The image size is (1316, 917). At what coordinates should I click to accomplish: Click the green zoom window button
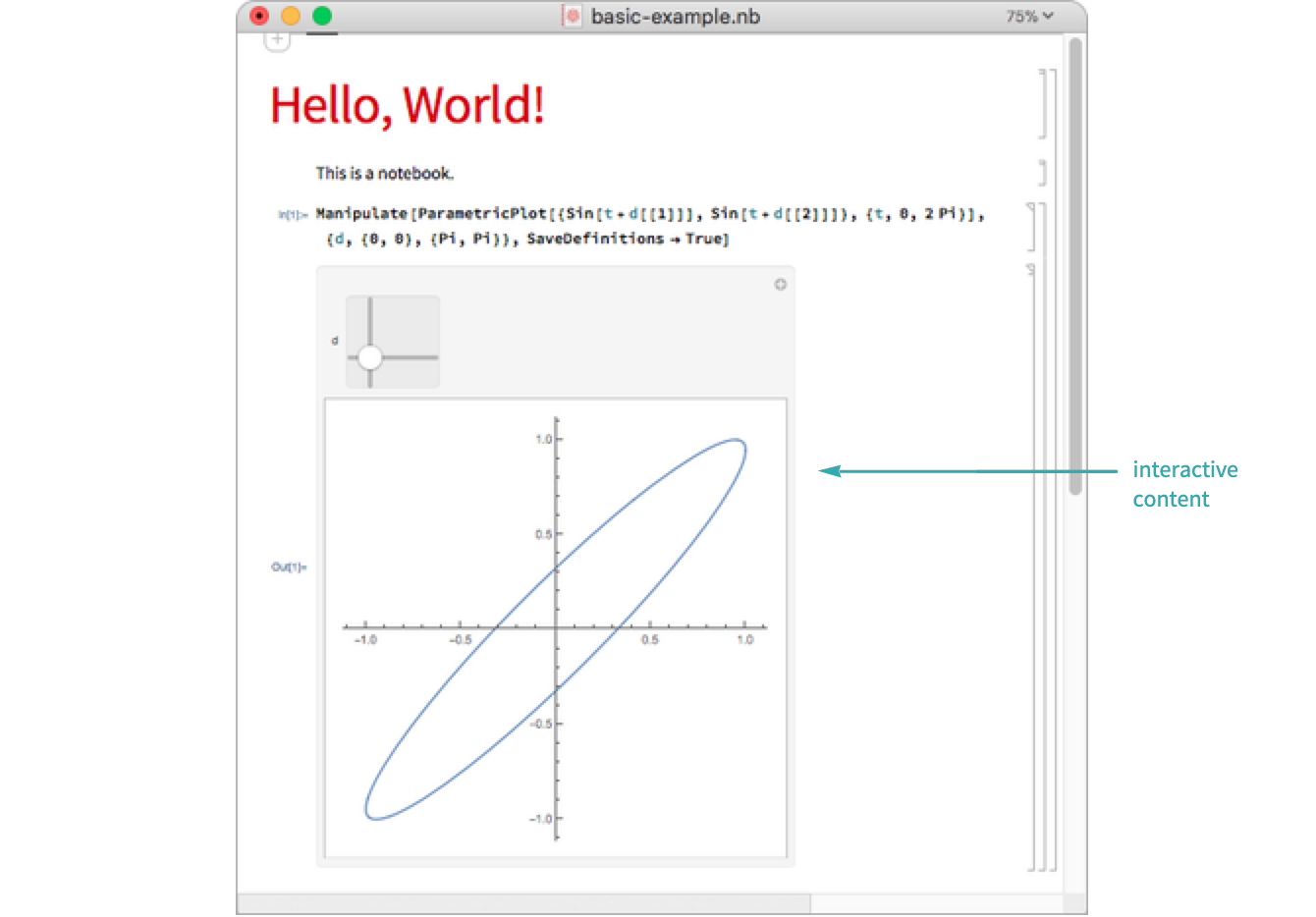322,16
